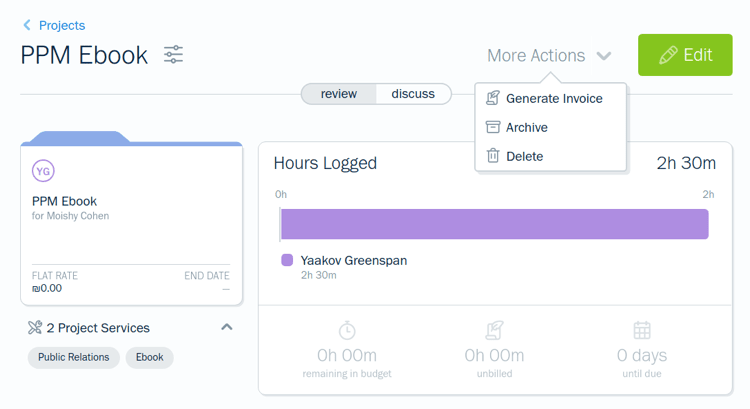The width and height of the screenshot is (750, 409).
Task: Go back to Projects list
Action: click(54, 25)
